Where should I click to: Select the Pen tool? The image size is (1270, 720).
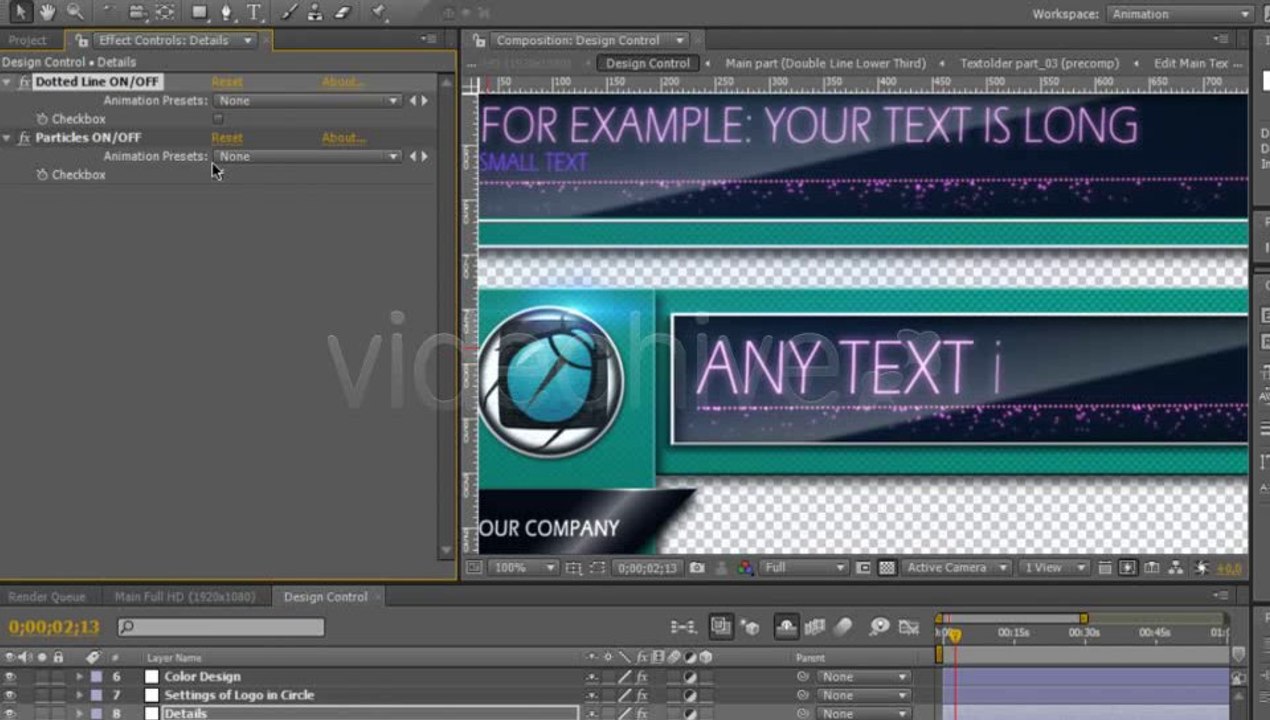pos(226,12)
